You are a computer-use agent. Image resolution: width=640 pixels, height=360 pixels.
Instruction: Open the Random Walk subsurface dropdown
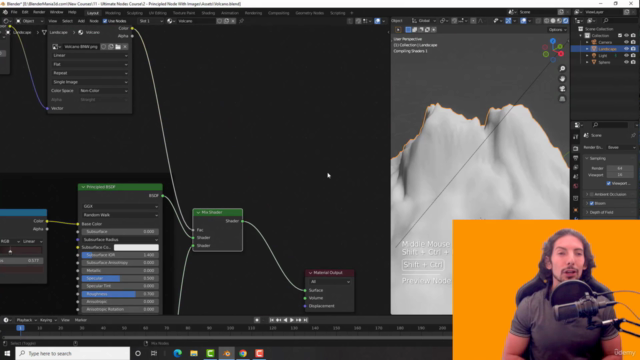tap(120, 215)
